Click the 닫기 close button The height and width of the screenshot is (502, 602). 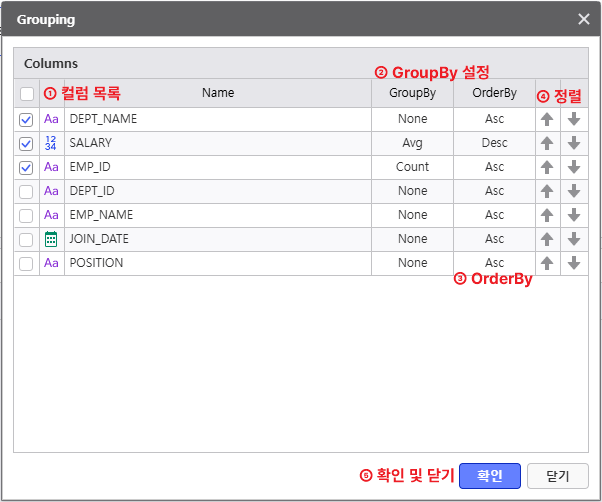click(x=558, y=476)
